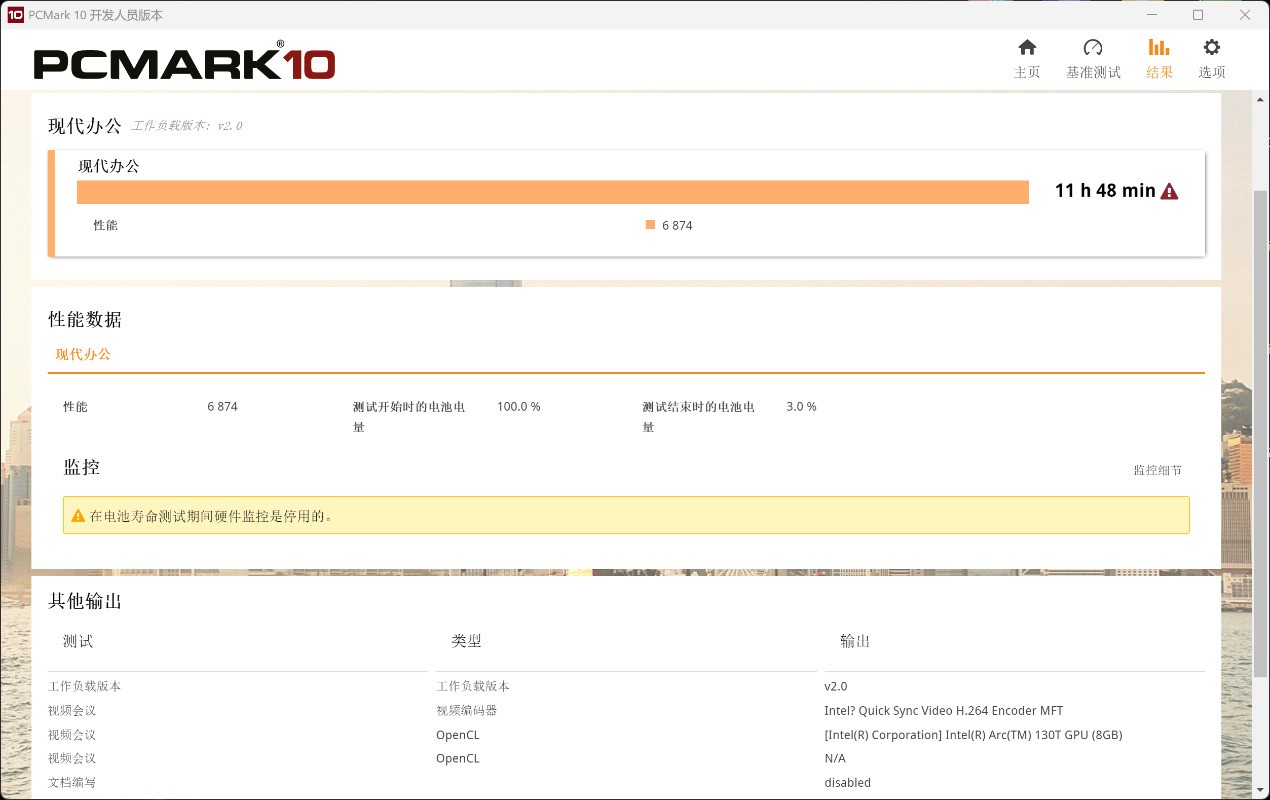Viewport: 1270px width, 800px height.
Task: Click the PCMark 10 title bar app icon
Action: [x=15, y=15]
